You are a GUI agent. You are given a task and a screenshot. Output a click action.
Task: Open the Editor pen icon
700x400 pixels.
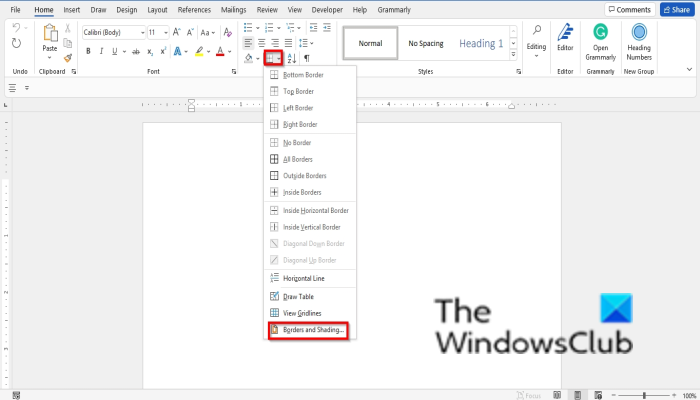pyautogui.click(x=565, y=33)
